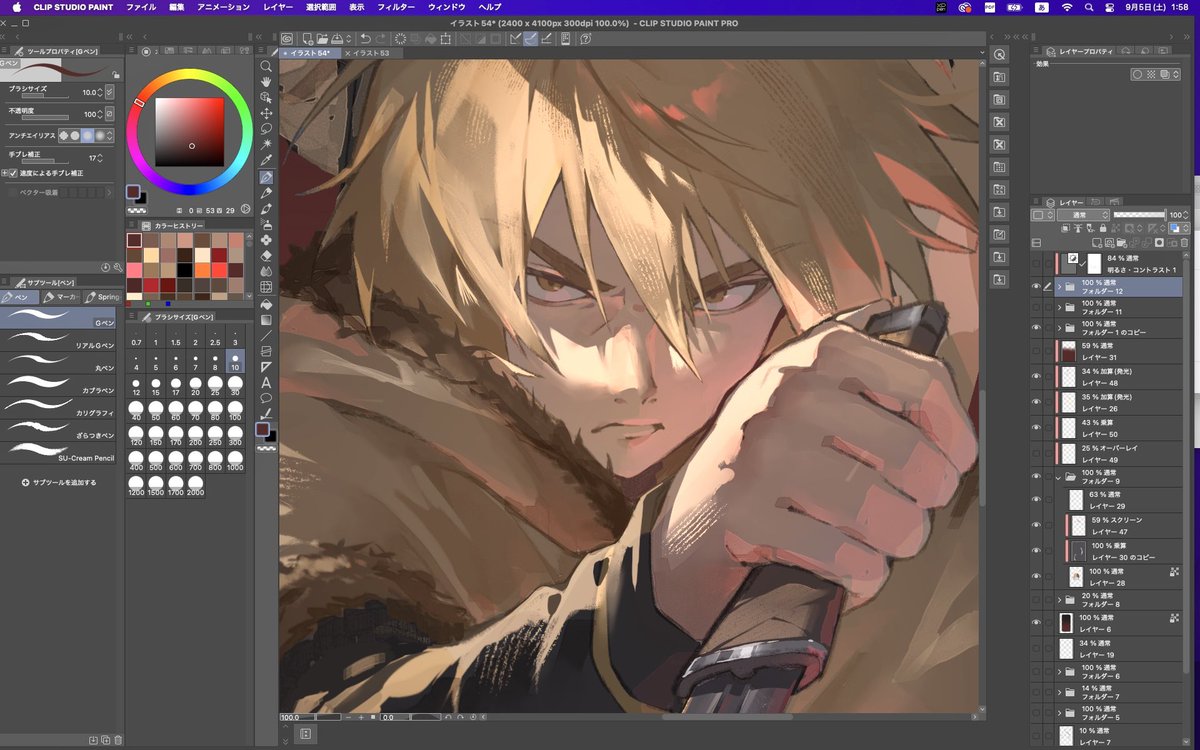
Task: Select the Fill bucket tool
Action: coord(267,304)
